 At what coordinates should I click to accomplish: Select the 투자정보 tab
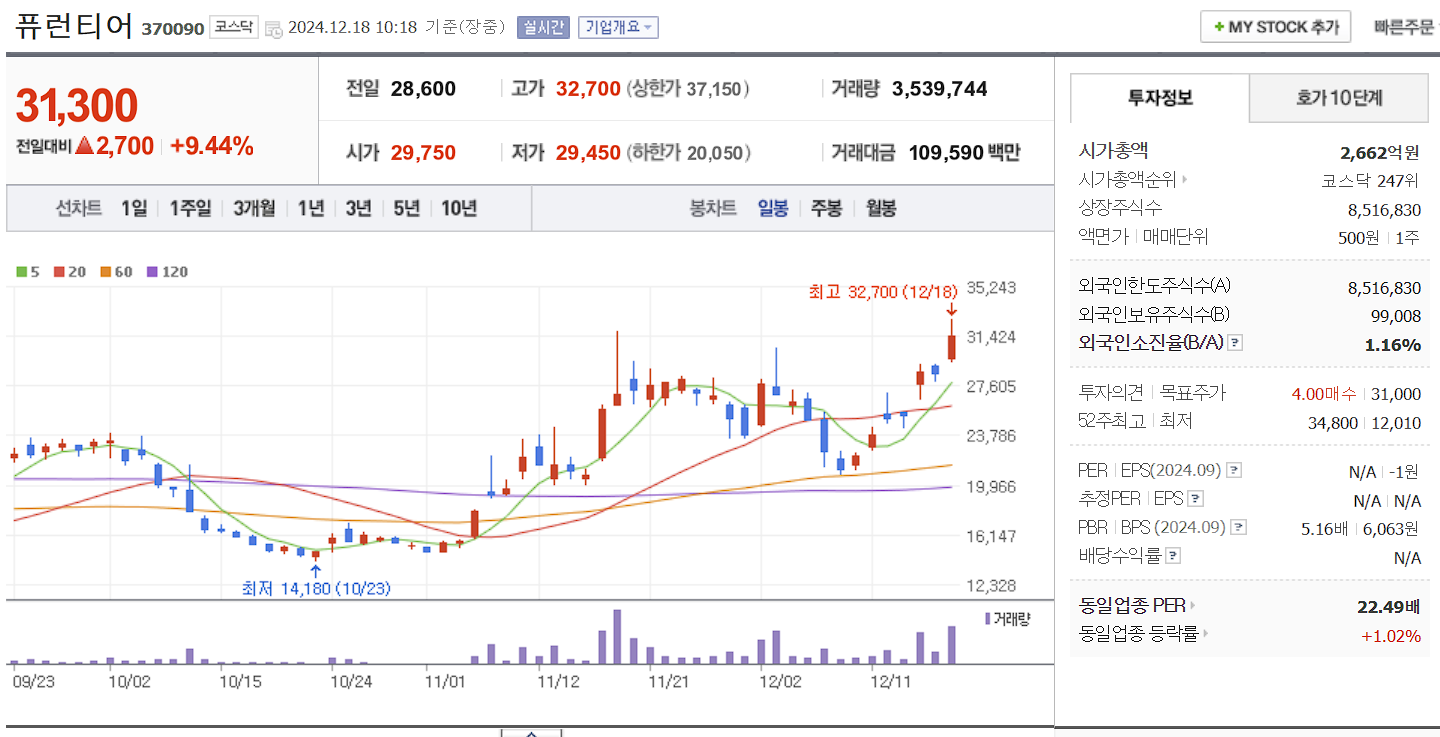[1160, 99]
